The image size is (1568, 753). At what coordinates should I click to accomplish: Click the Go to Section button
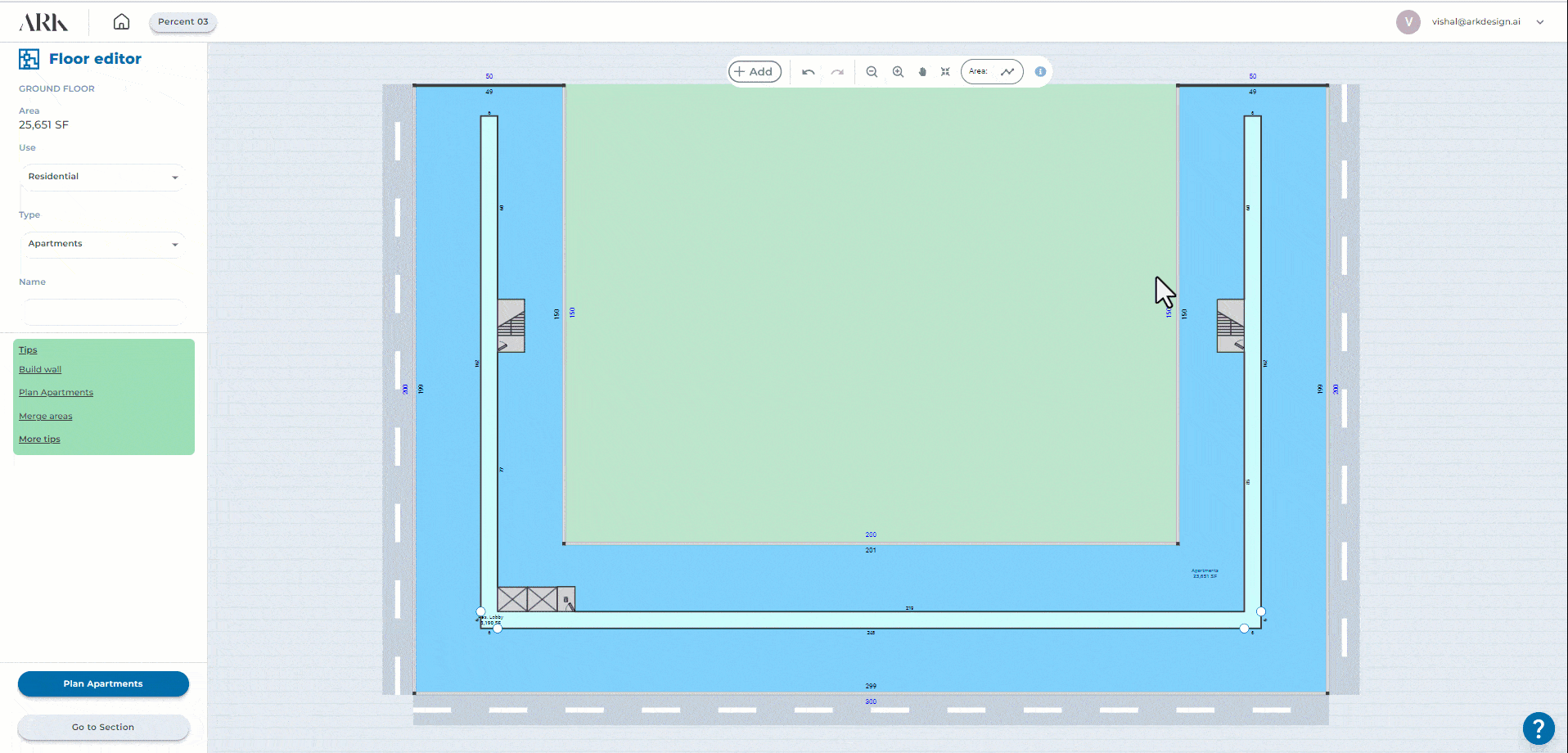(x=103, y=727)
